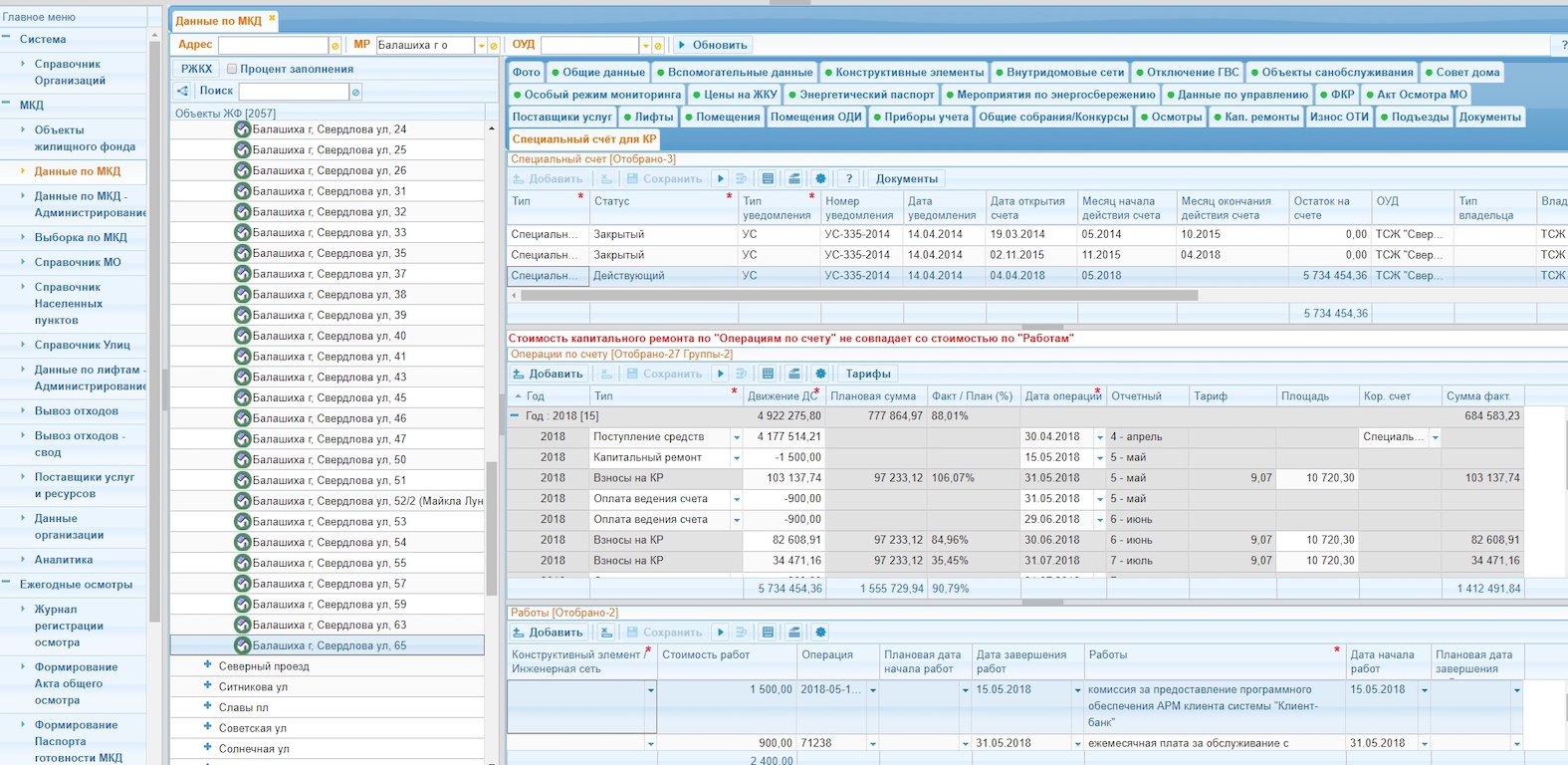Image resolution: width=1568 pixels, height=765 pixels.
Task: Select Выборка по МКД in main menu
Action: pos(81,237)
